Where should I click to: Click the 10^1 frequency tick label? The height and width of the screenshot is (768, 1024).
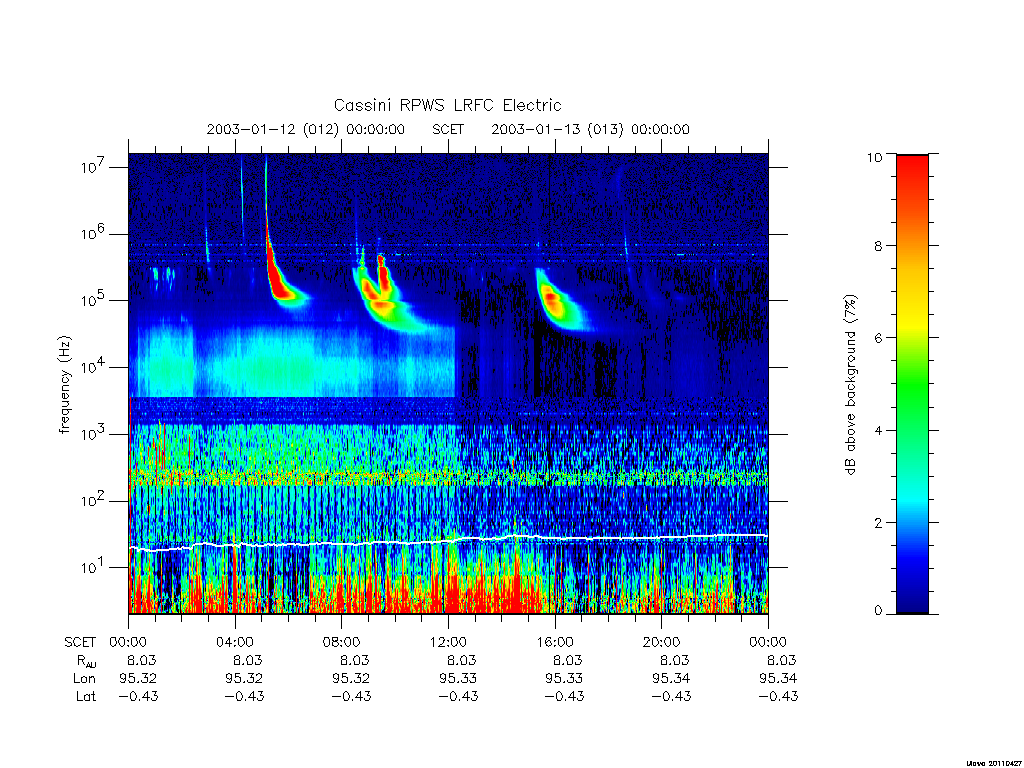coord(94,567)
